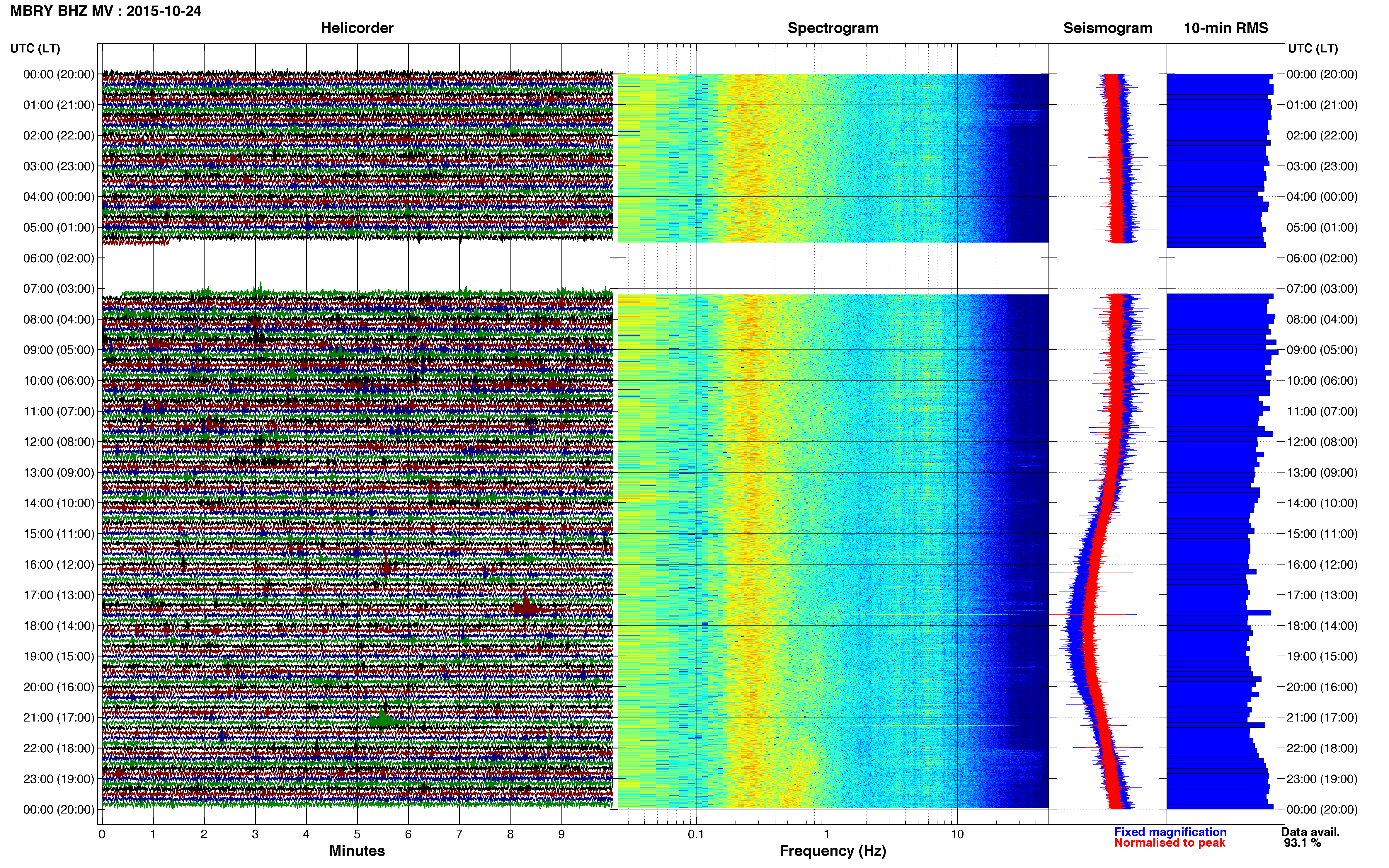Click the minute 5 tick label
The height and width of the screenshot is (868, 1389).
coord(357,834)
